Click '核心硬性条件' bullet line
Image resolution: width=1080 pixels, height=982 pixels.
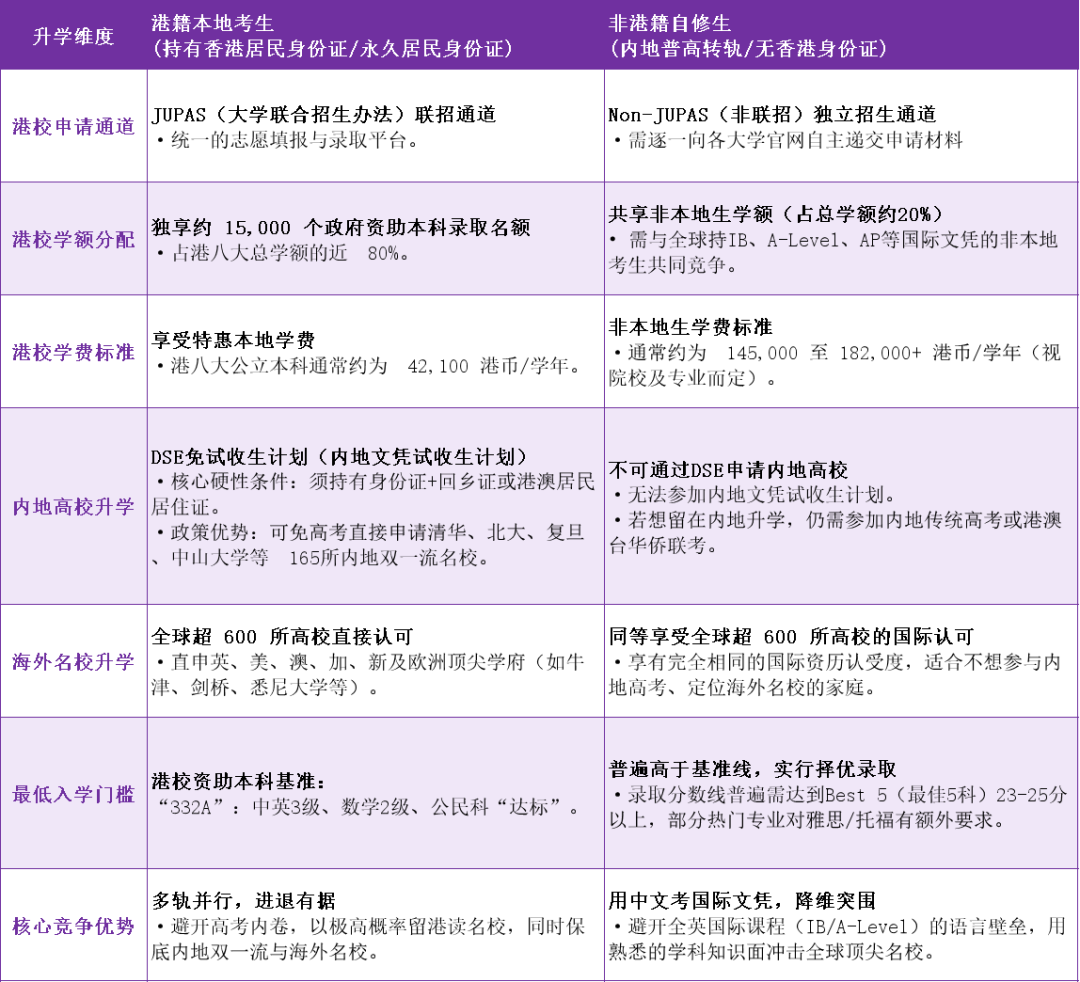coord(373,494)
